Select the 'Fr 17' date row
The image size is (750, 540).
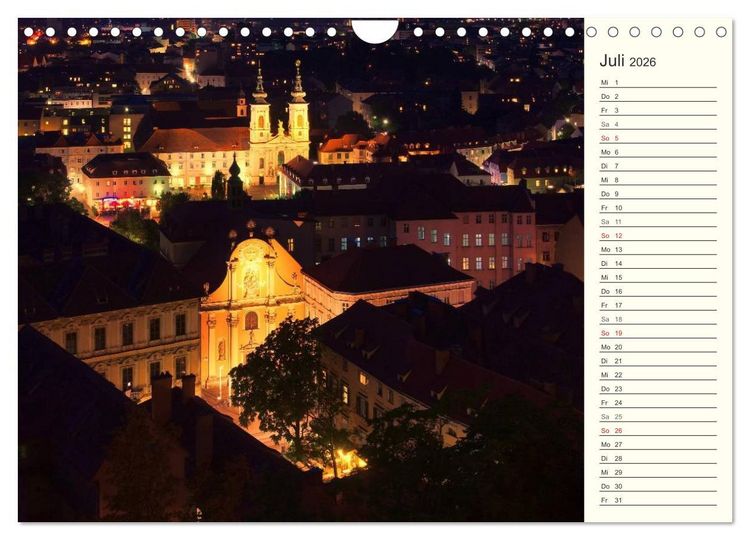[x=658, y=305]
